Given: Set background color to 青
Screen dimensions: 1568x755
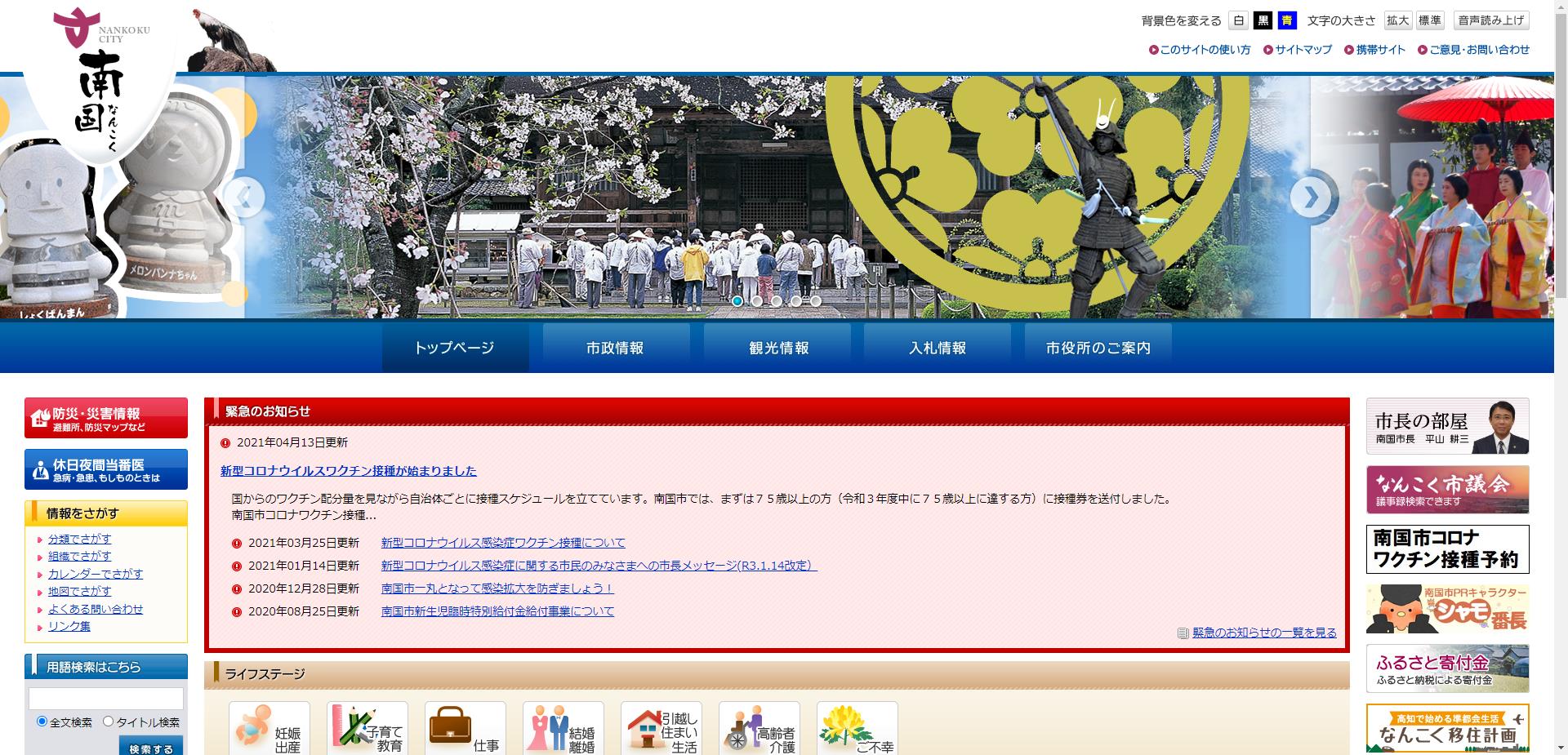Looking at the screenshot, I should (1286, 20).
